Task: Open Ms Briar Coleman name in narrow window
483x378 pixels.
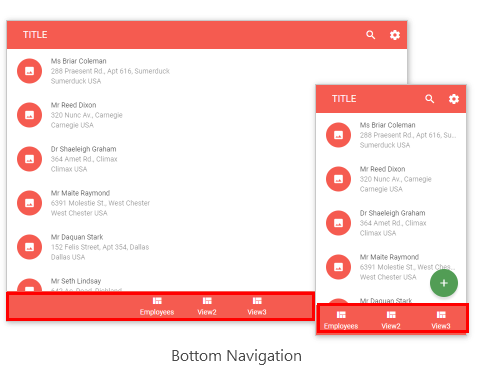Action: tap(388, 125)
